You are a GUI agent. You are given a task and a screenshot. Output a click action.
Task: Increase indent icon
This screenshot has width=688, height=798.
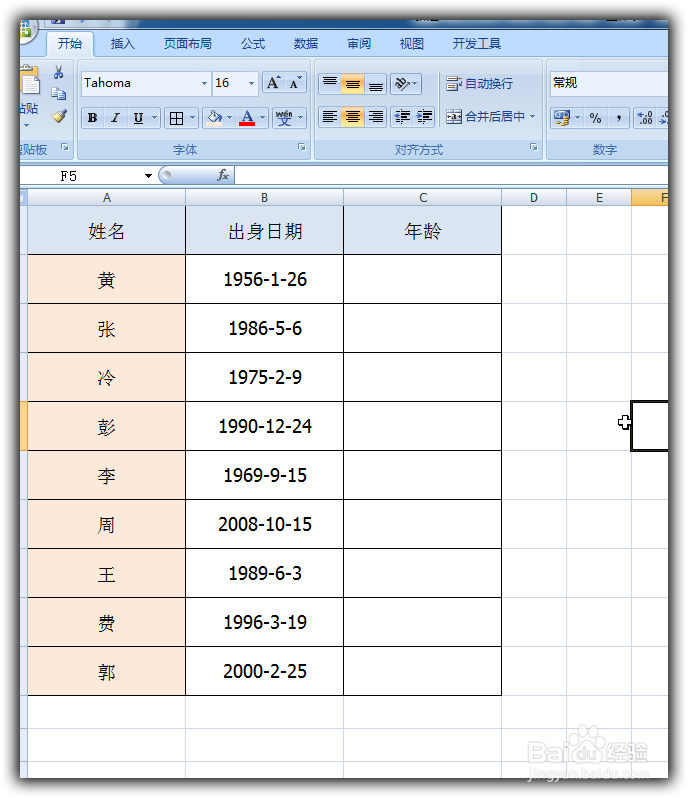pyautogui.click(x=424, y=117)
